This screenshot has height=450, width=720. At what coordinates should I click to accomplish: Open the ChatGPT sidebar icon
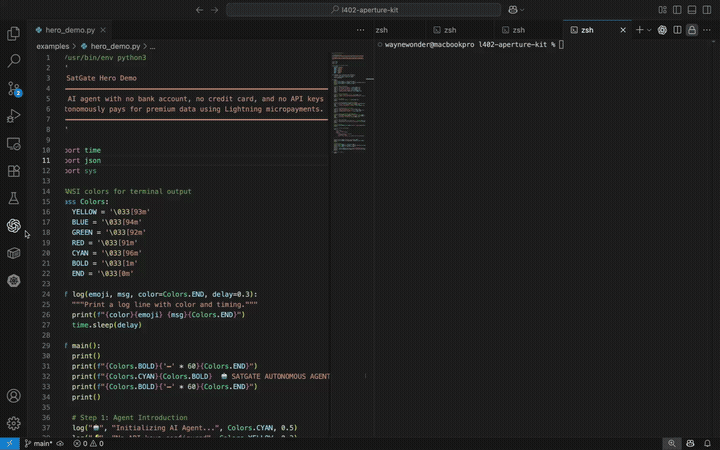pyautogui.click(x=14, y=226)
